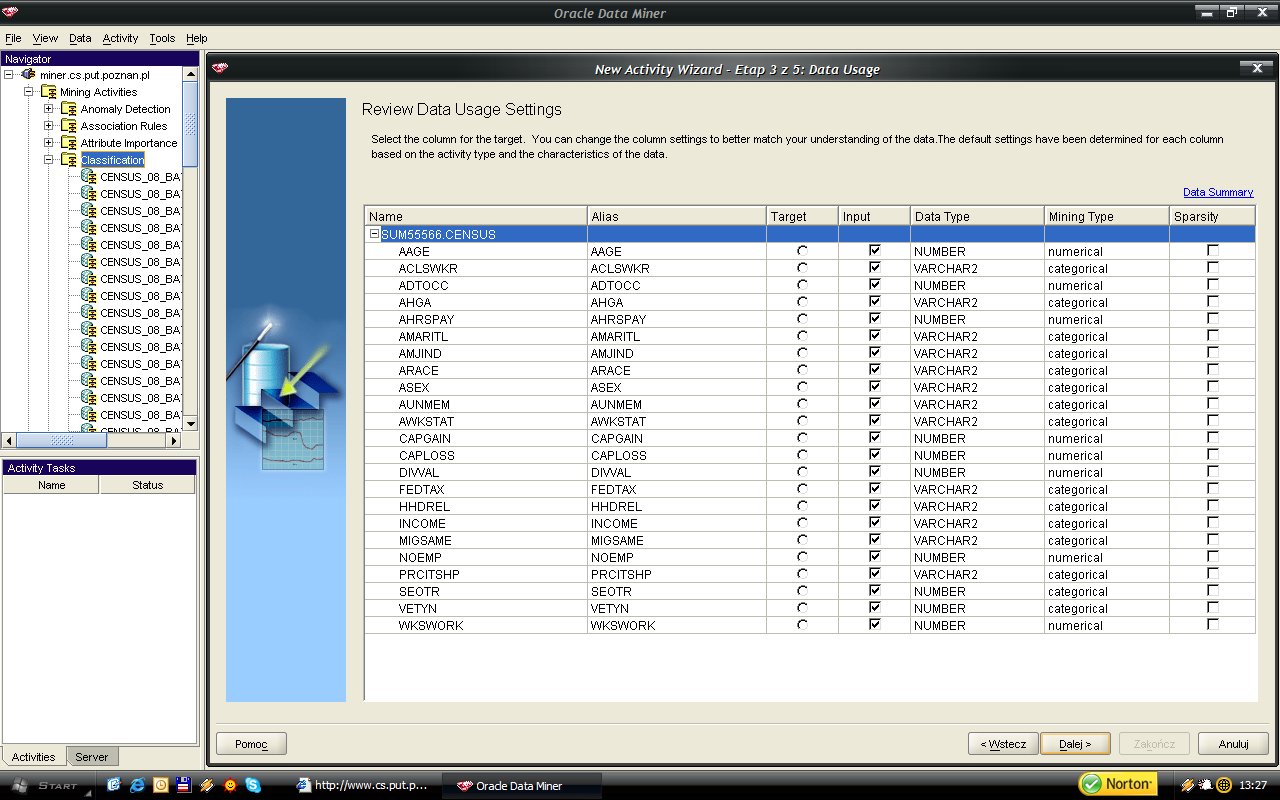Open the Data Summary link
The height and width of the screenshot is (800, 1280).
1218,192
